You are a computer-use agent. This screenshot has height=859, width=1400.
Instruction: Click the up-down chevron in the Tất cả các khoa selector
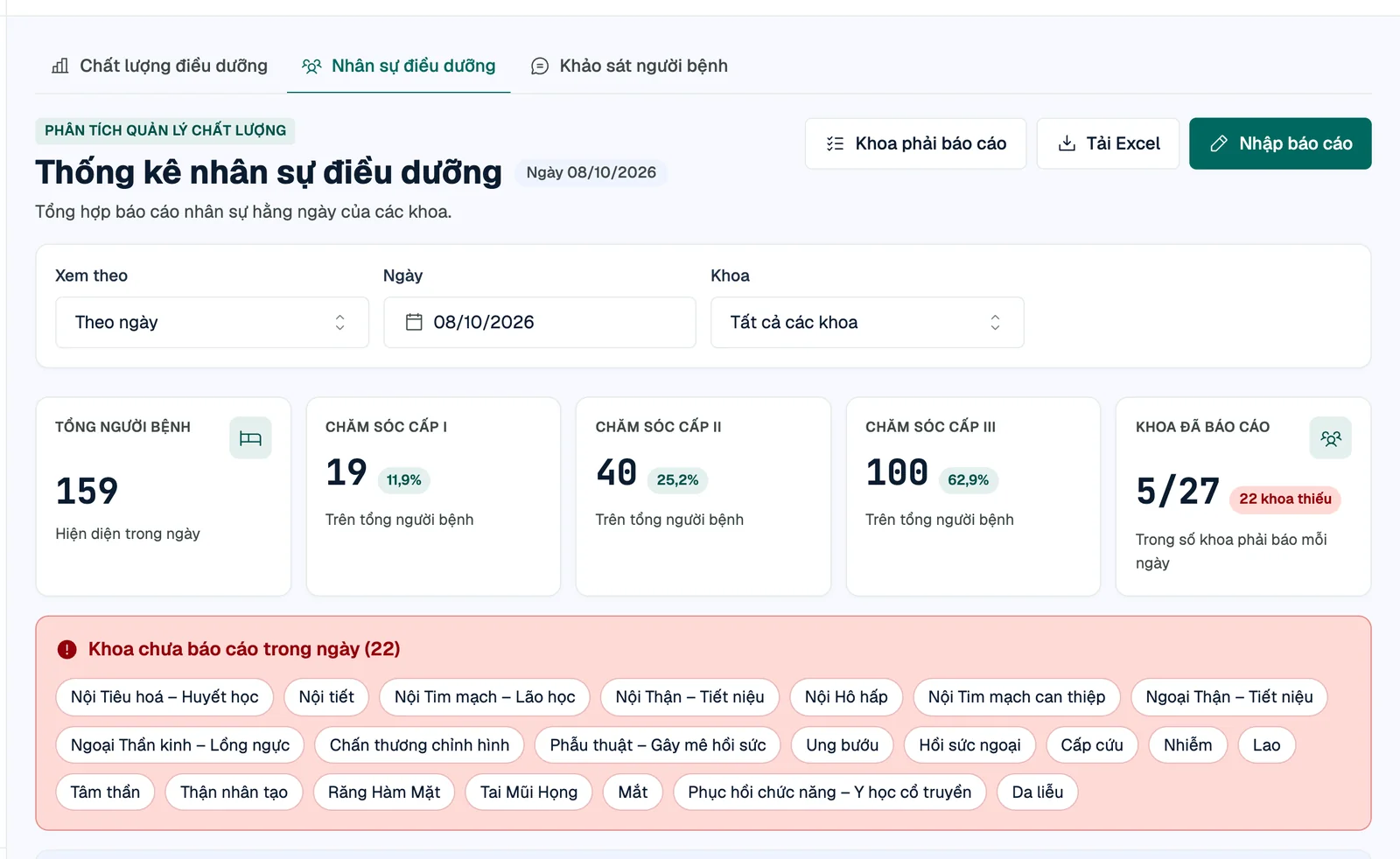coord(995,322)
